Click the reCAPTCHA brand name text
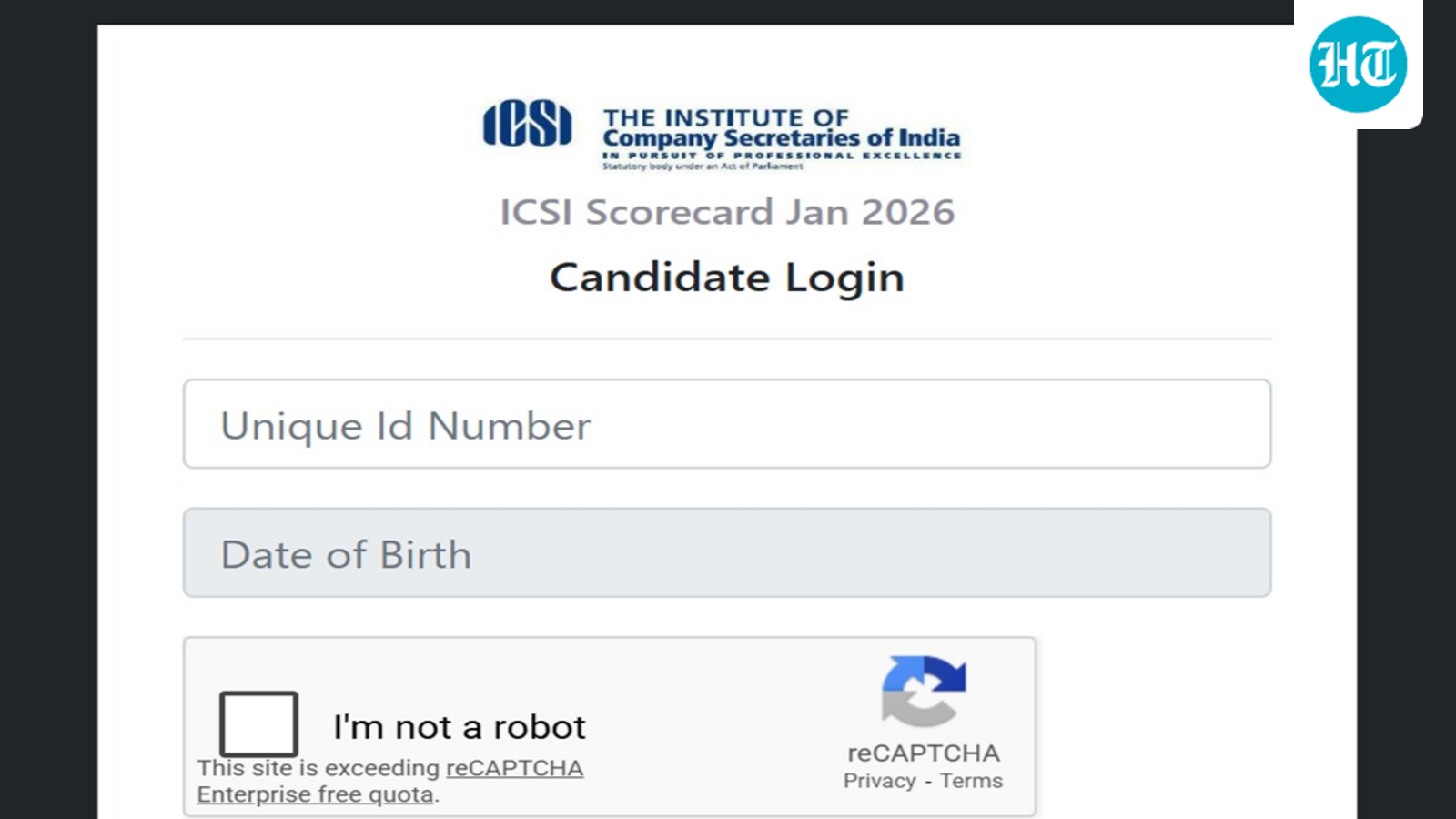Screen dimensions: 1456x819 tap(923, 753)
